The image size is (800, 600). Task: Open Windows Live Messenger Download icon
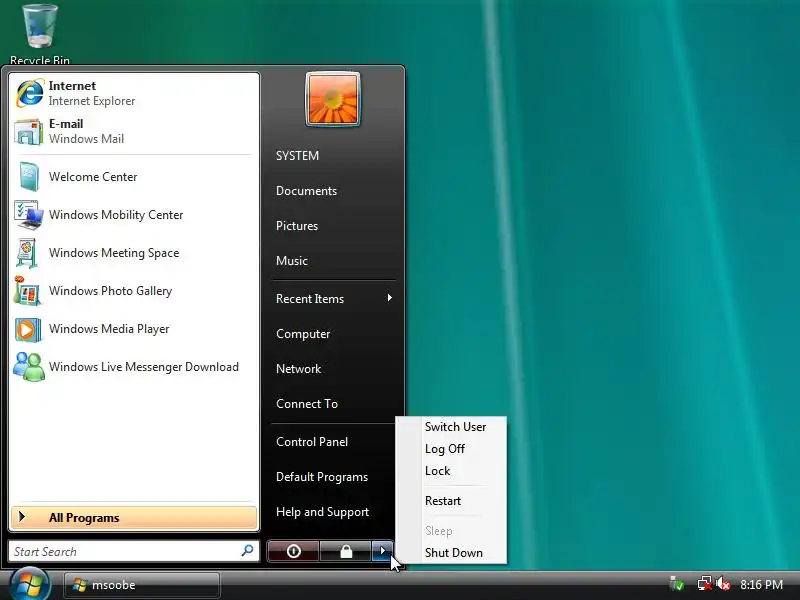tap(29, 367)
